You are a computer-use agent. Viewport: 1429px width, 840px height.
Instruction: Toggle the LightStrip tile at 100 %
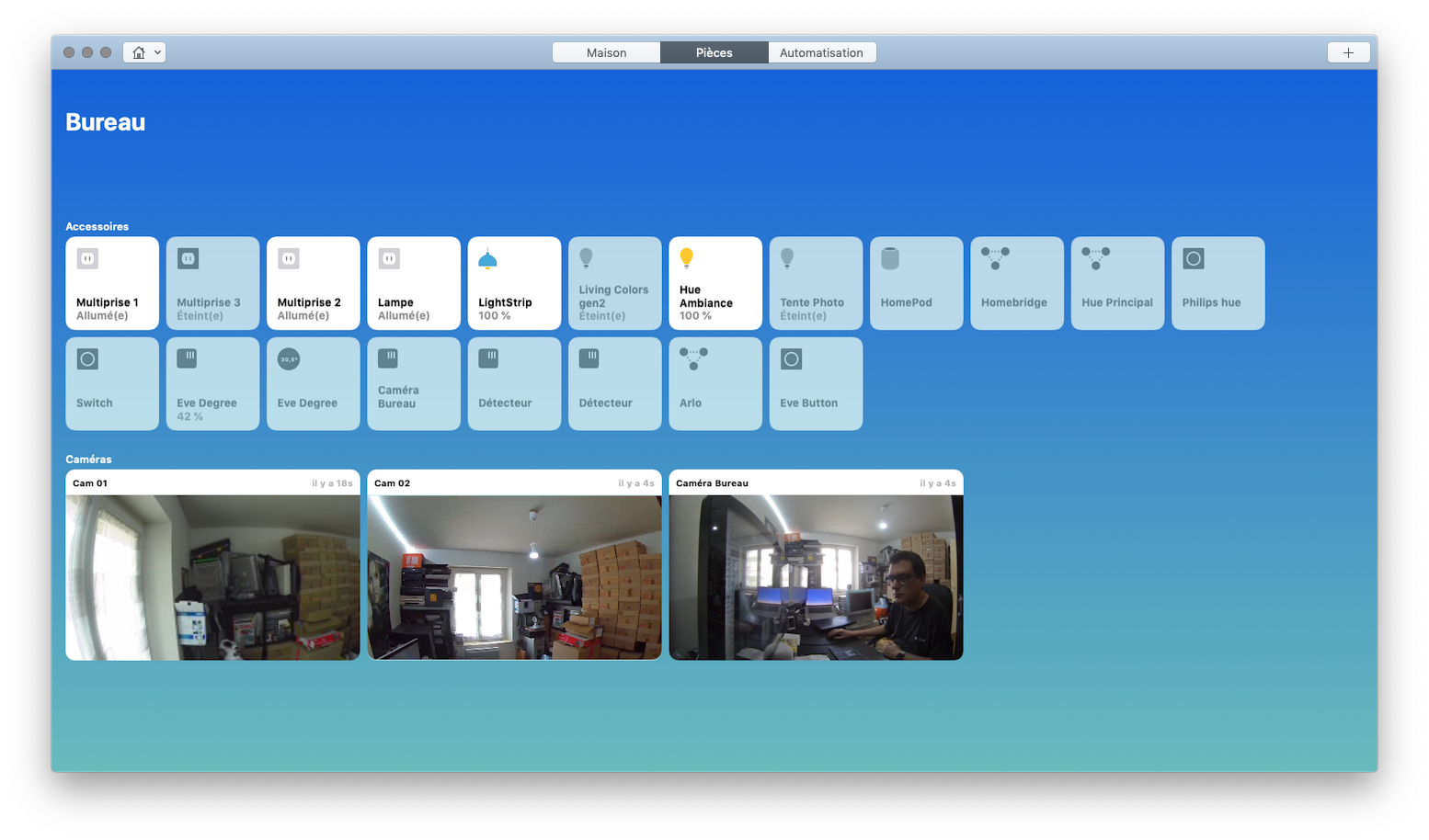(514, 283)
